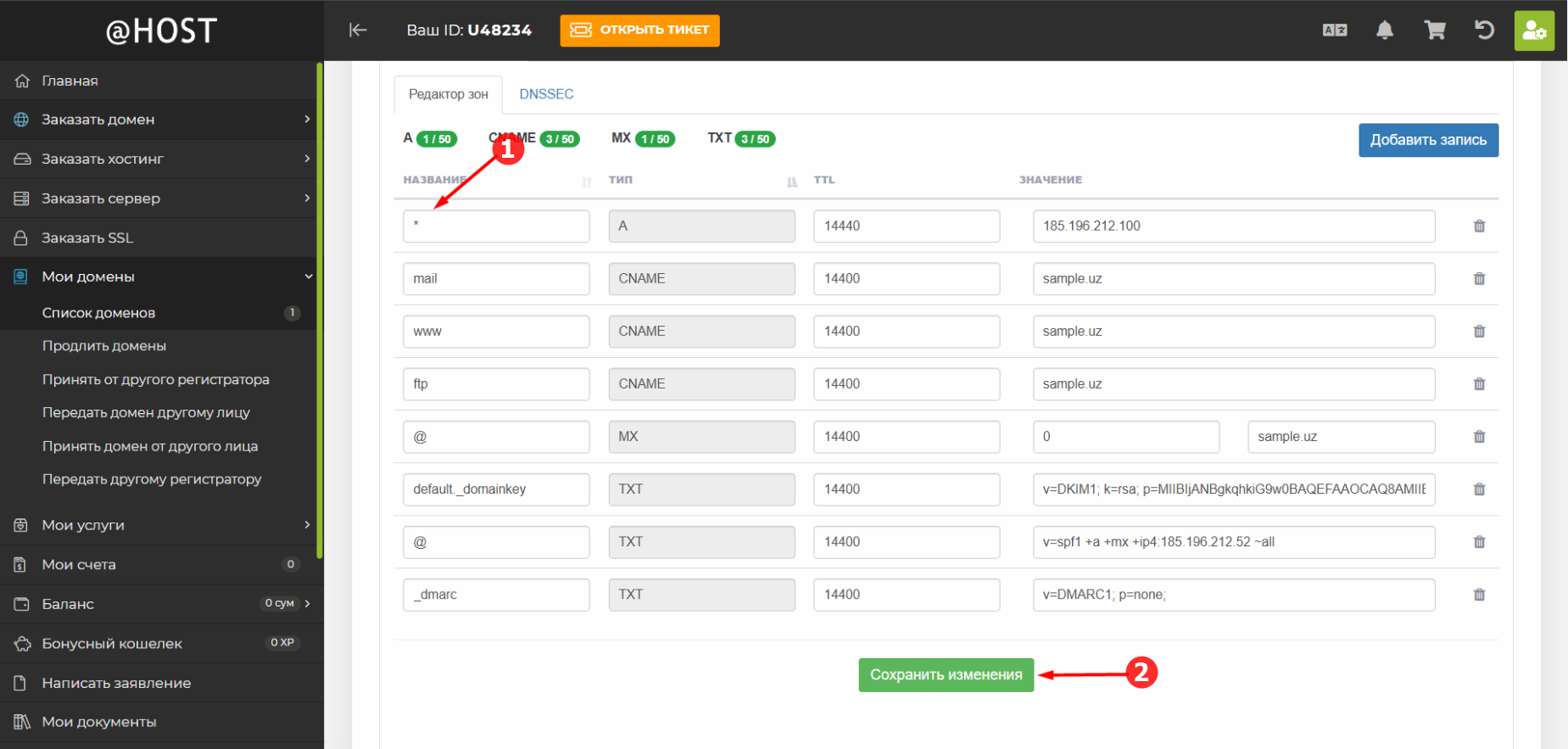Screen dimensions: 1568x749
Task: Delete the default._domainkey TXT record
Action: click(1479, 489)
